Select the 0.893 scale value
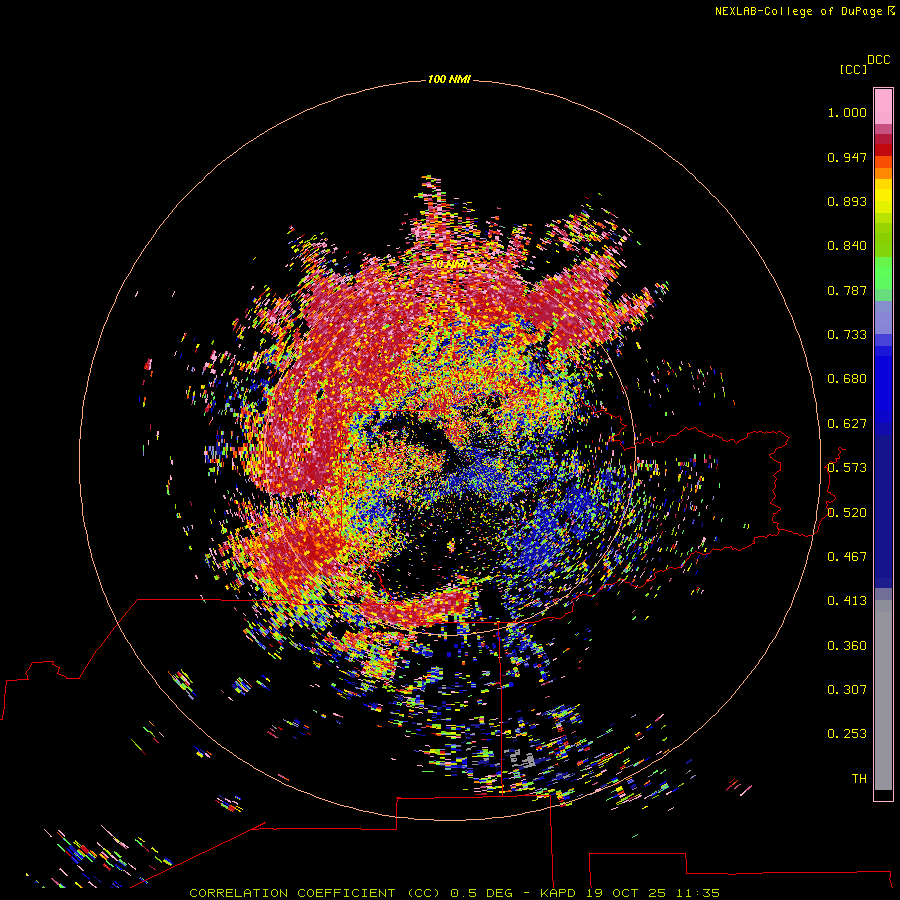 847,201
